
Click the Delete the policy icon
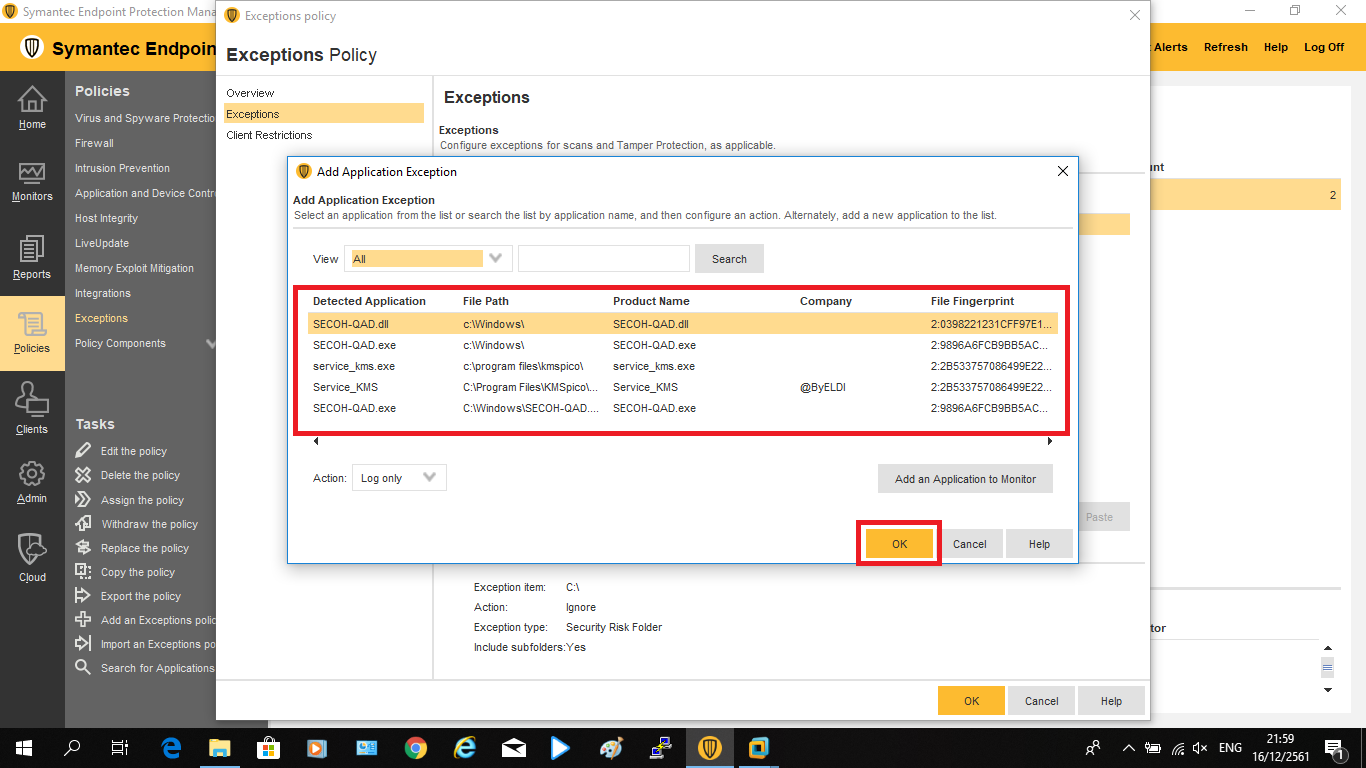click(83, 475)
